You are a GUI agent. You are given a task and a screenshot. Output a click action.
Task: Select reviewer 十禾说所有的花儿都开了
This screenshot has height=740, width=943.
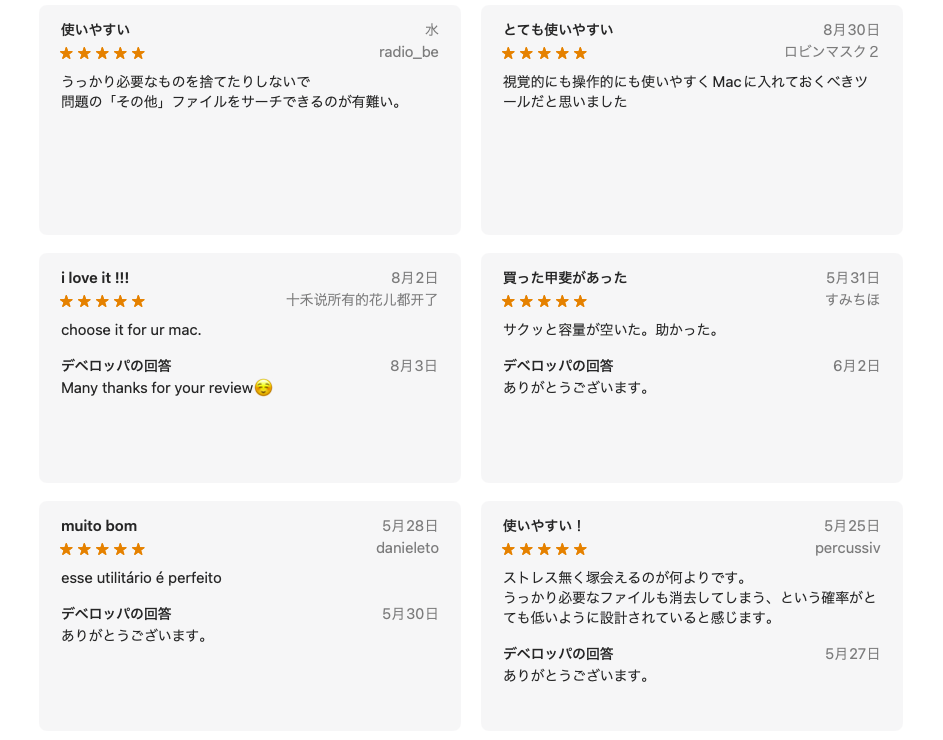(x=362, y=300)
